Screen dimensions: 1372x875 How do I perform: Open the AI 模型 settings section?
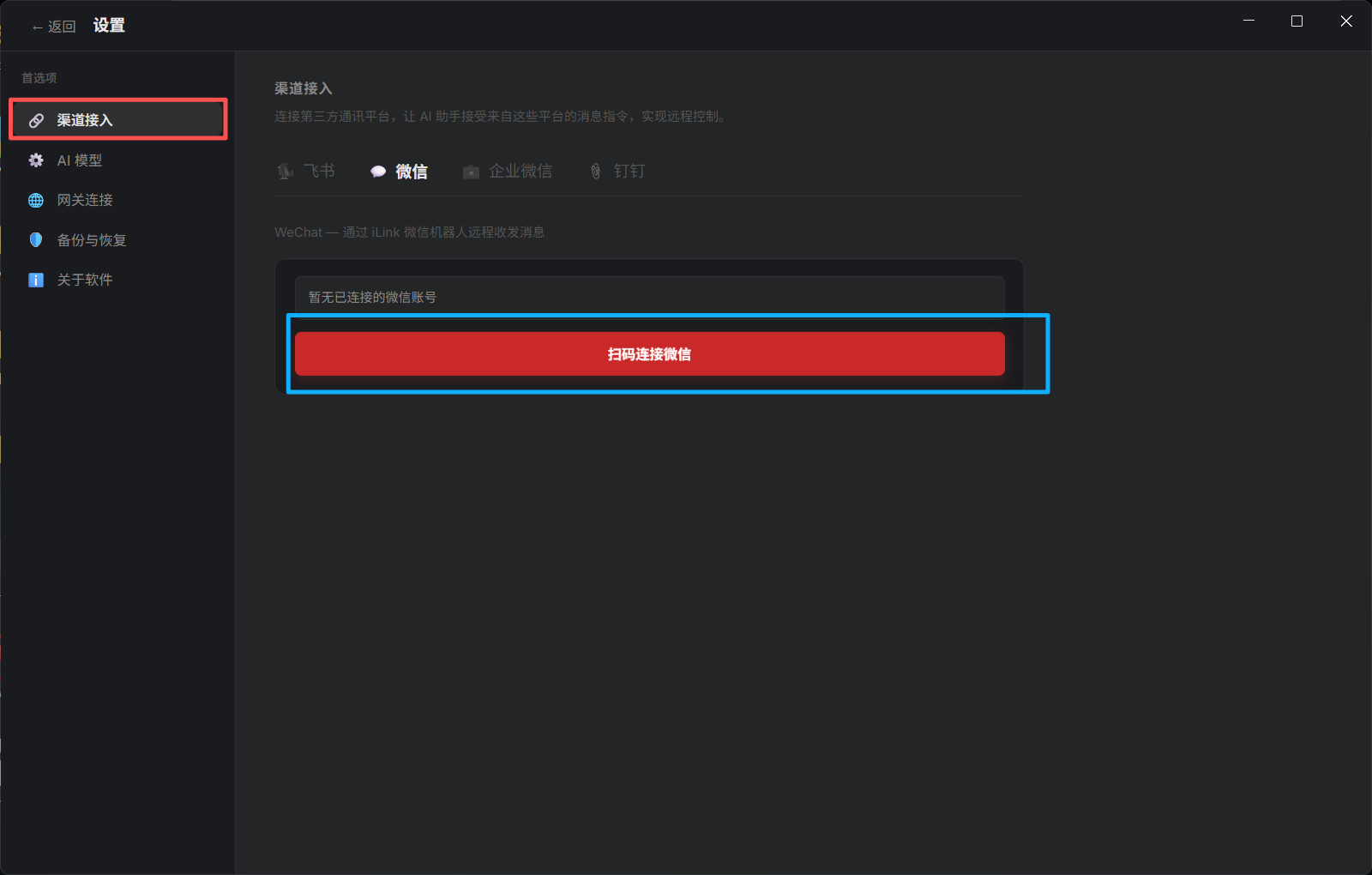(118, 160)
